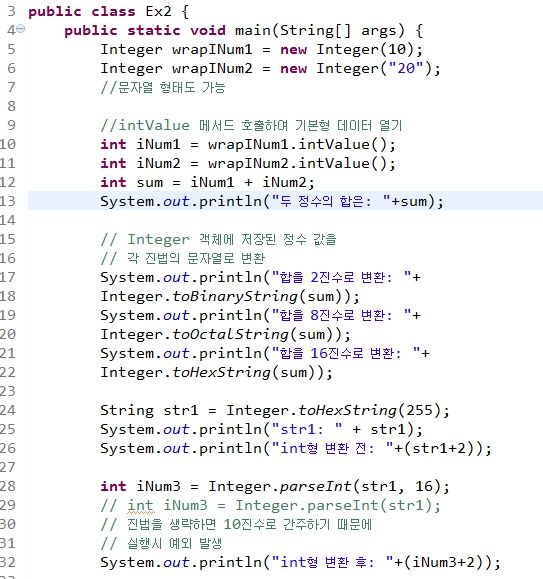This screenshot has height=579, width=543.
Task: Click the variable wrapINum1 declaration on line 5
Action: click(212, 49)
